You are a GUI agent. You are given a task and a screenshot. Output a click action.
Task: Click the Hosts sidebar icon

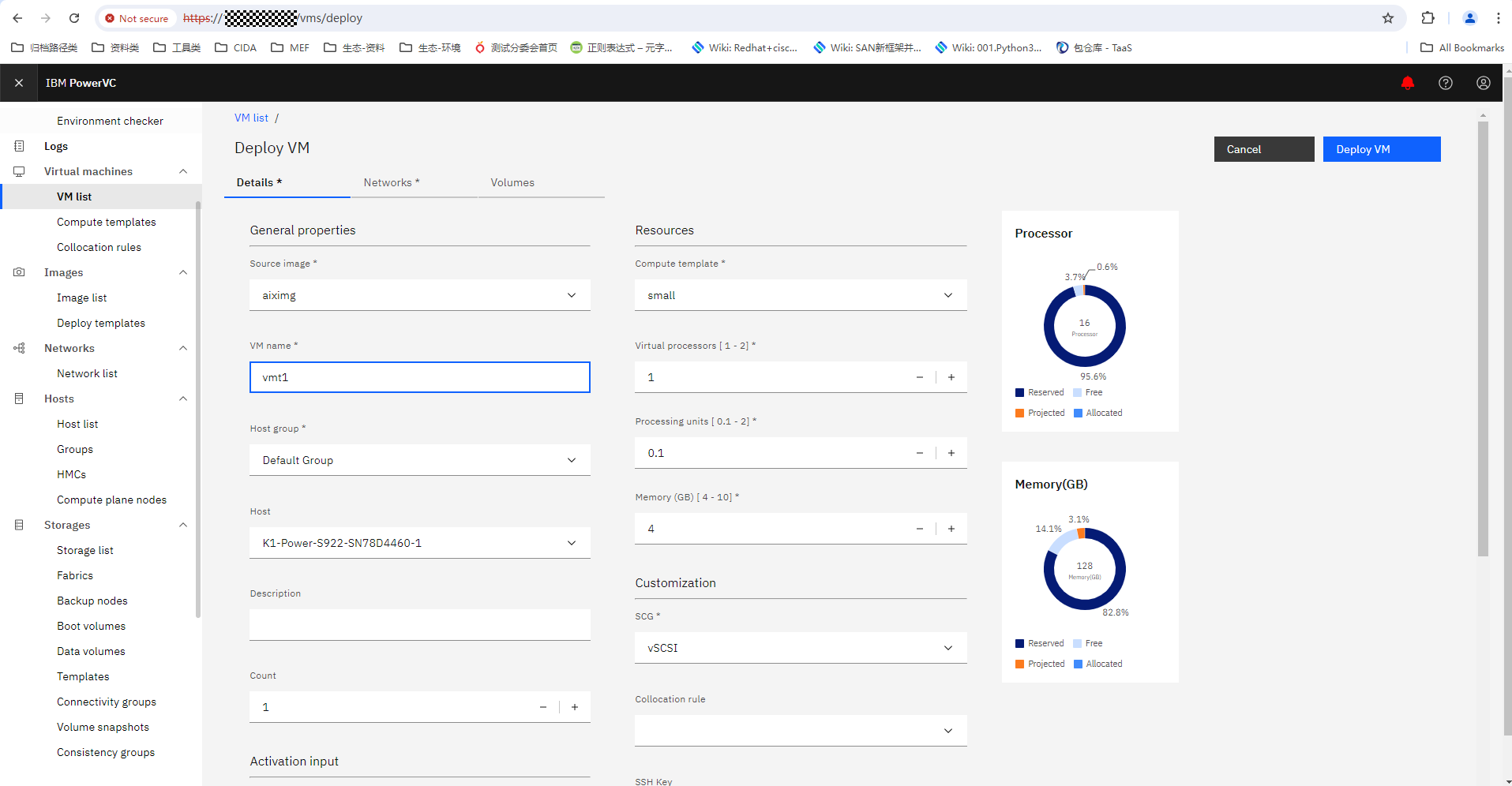pyautogui.click(x=19, y=399)
